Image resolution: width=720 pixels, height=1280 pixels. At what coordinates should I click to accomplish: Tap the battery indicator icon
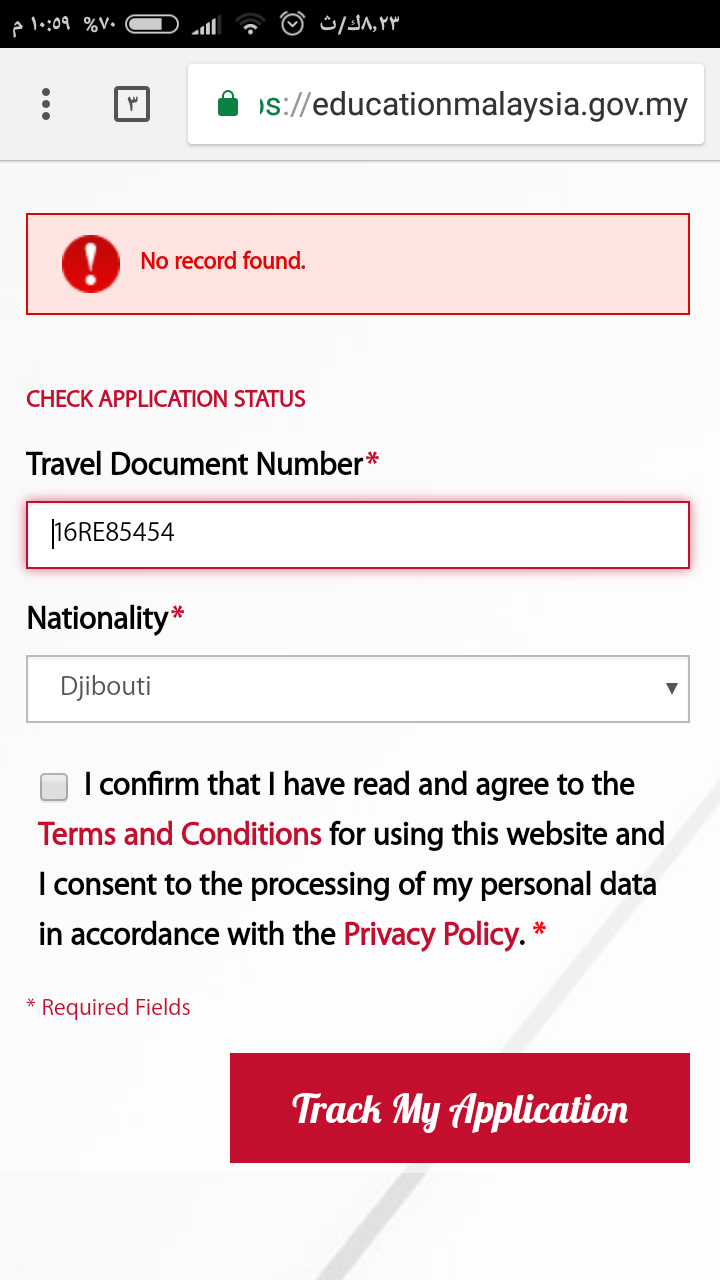pos(153,24)
